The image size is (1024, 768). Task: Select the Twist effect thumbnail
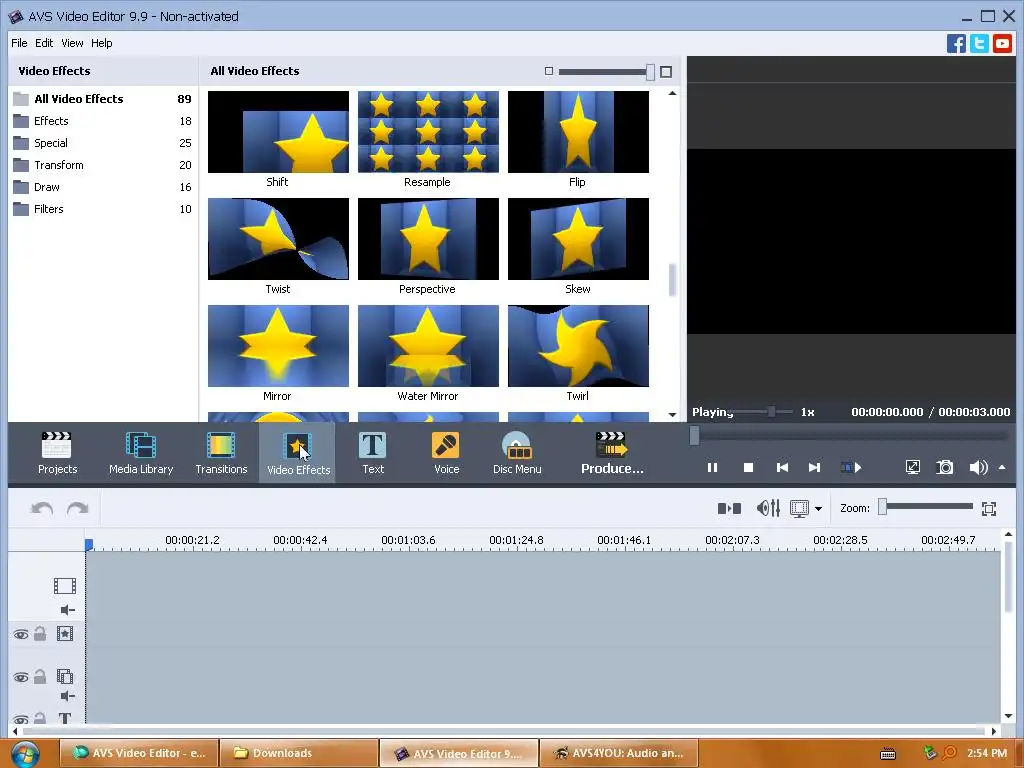(278, 239)
